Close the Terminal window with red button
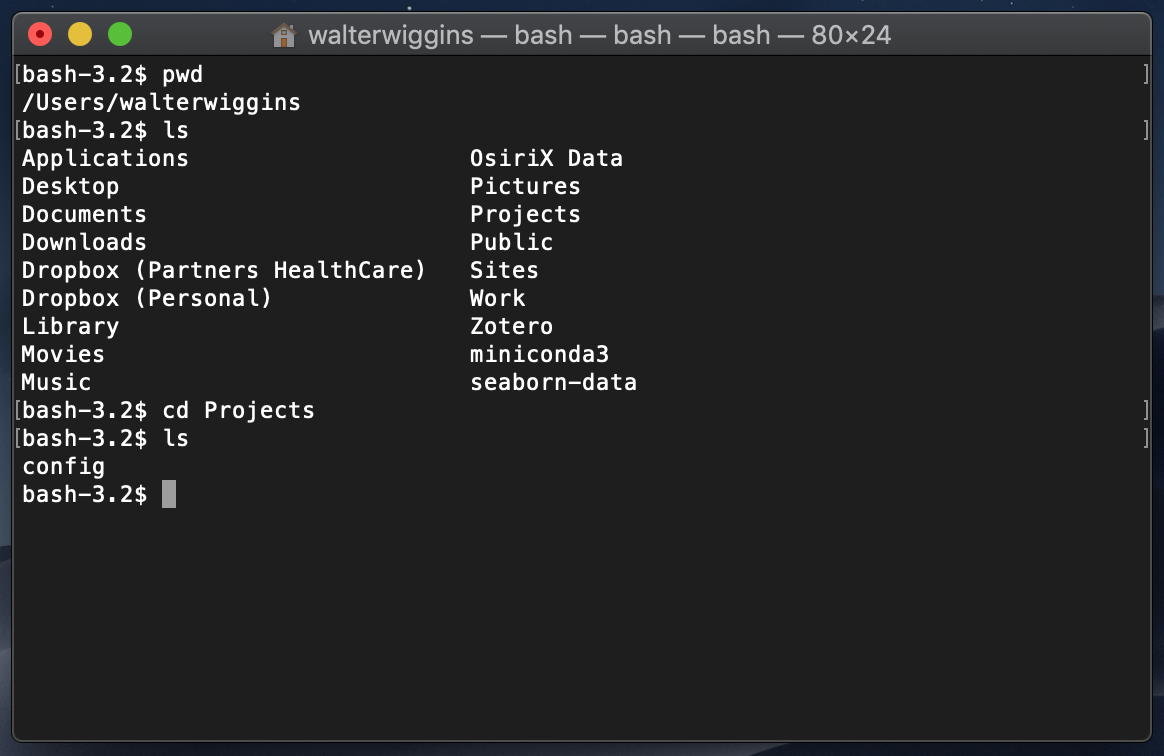Viewport: 1164px width, 756px height. pyautogui.click(x=40, y=35)
